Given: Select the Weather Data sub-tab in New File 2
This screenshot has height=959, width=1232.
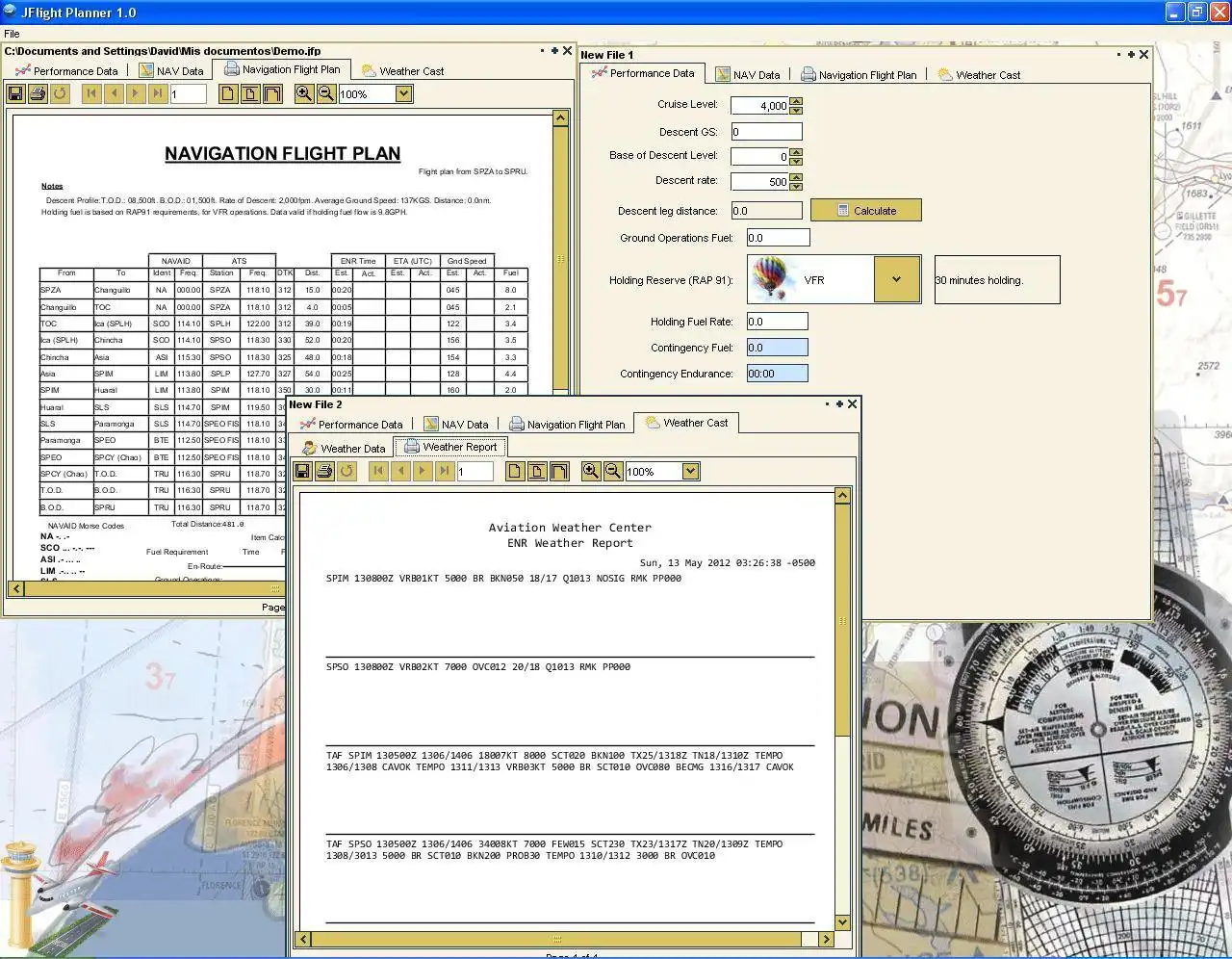Looking at the screenshot, I should pyautogui.click(x=344, y=448).
